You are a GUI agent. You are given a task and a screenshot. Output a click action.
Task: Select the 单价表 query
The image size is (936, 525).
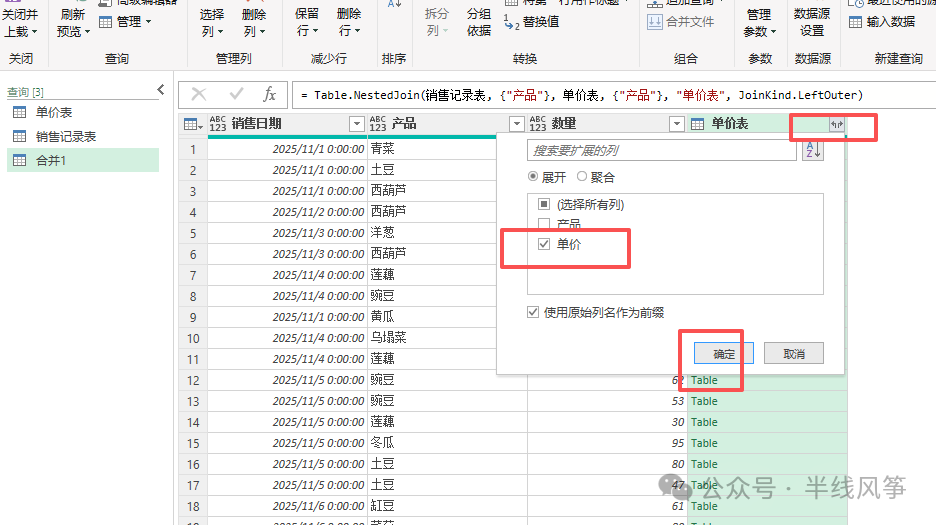[82, 112]
